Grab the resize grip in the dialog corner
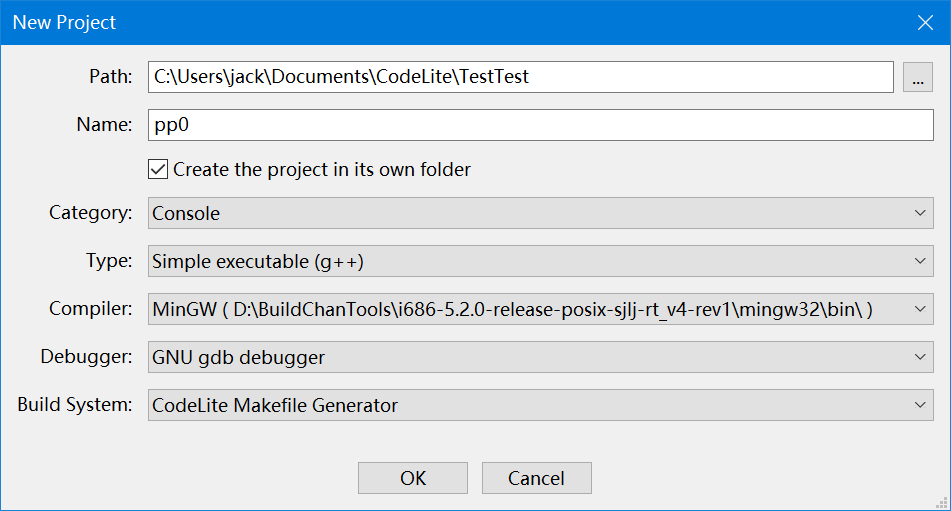Screen dimensions: 951x511 point(941,501)
